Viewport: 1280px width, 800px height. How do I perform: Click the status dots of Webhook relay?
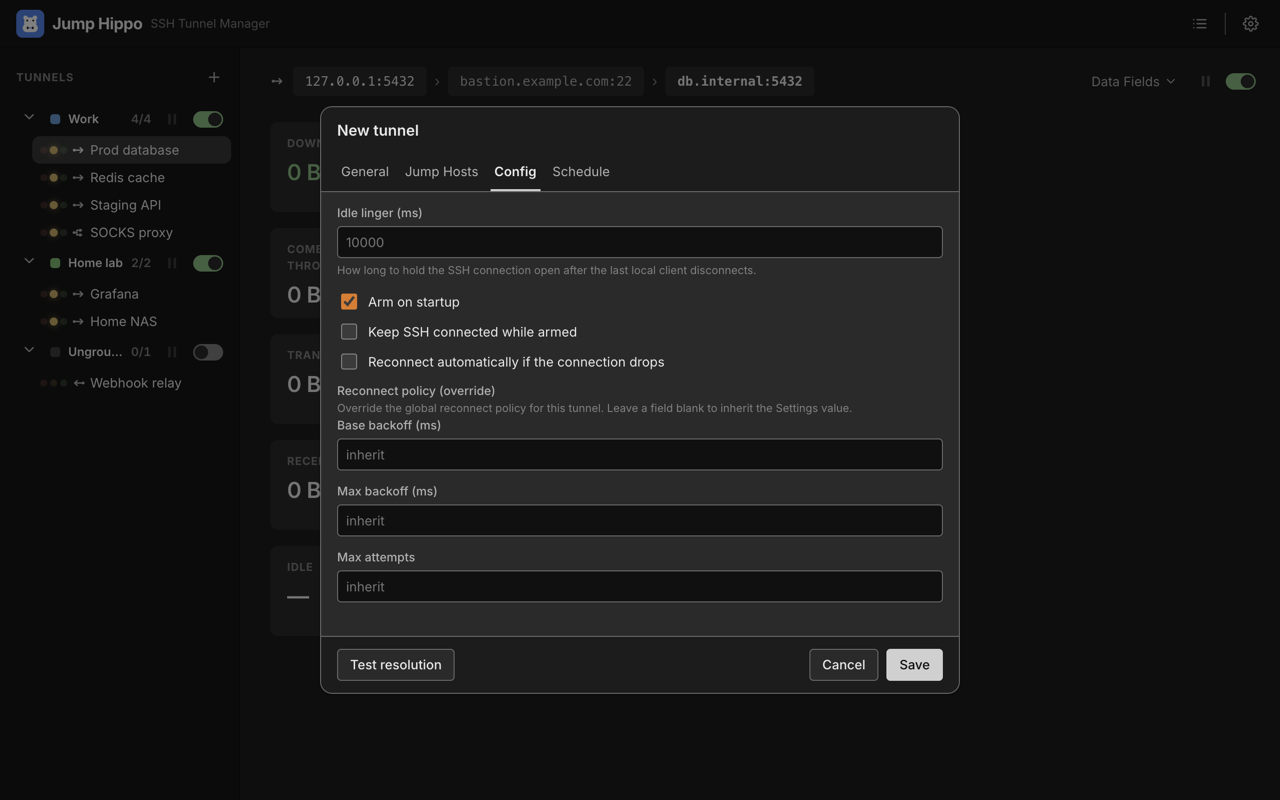click(54, 383)
